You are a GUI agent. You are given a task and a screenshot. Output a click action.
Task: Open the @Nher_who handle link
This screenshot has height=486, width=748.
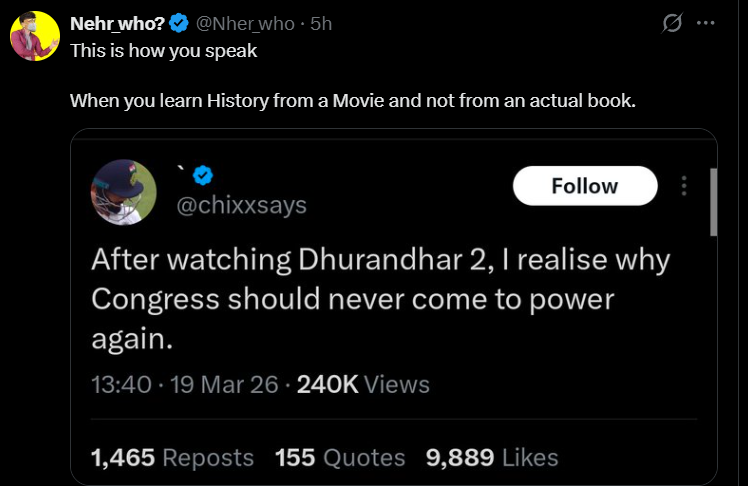click(x=245, y=23)
